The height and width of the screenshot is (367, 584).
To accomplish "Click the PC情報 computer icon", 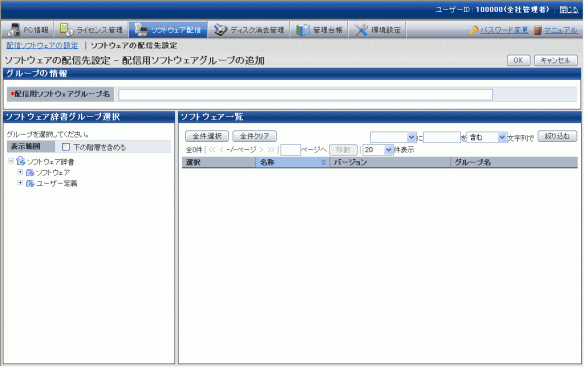I will pyautogui.click(x=14, y=30).
